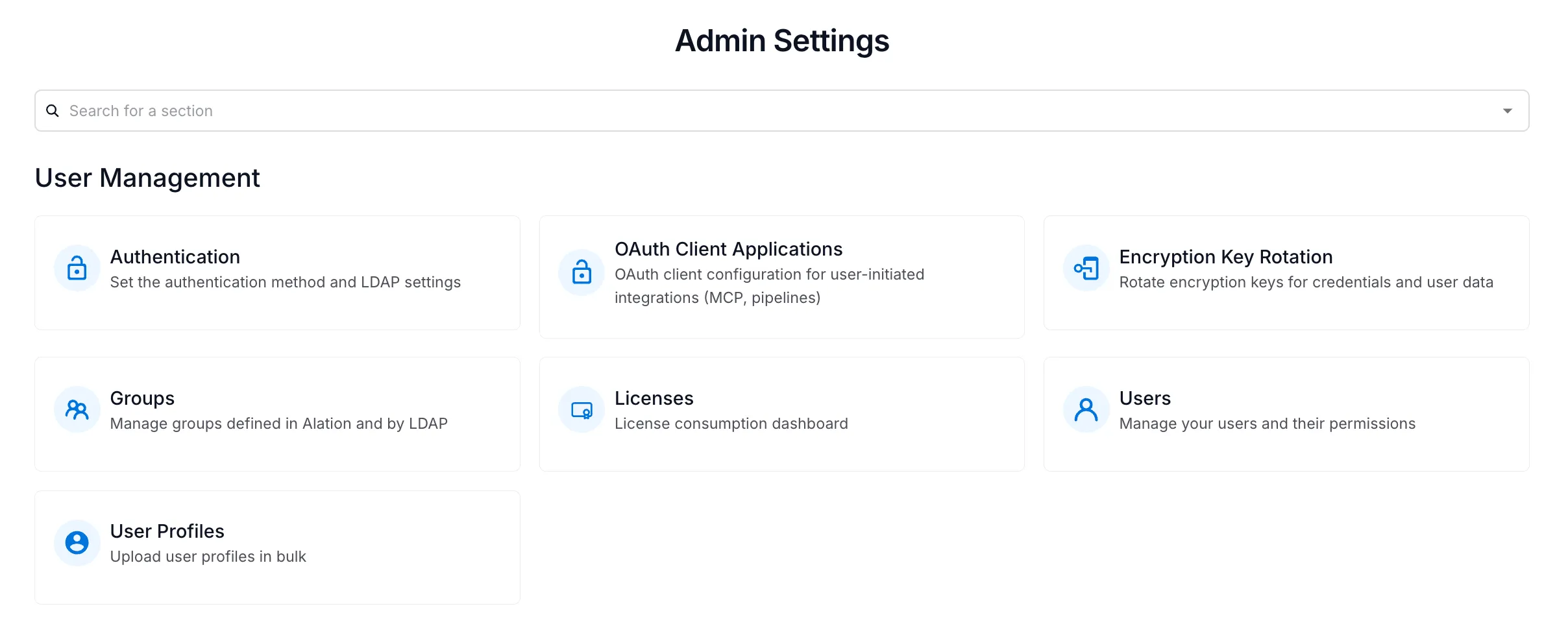Click the Authentication lock icon
Screen dimensions: 1568x637
pyautogui.click(x=77, y=267)
